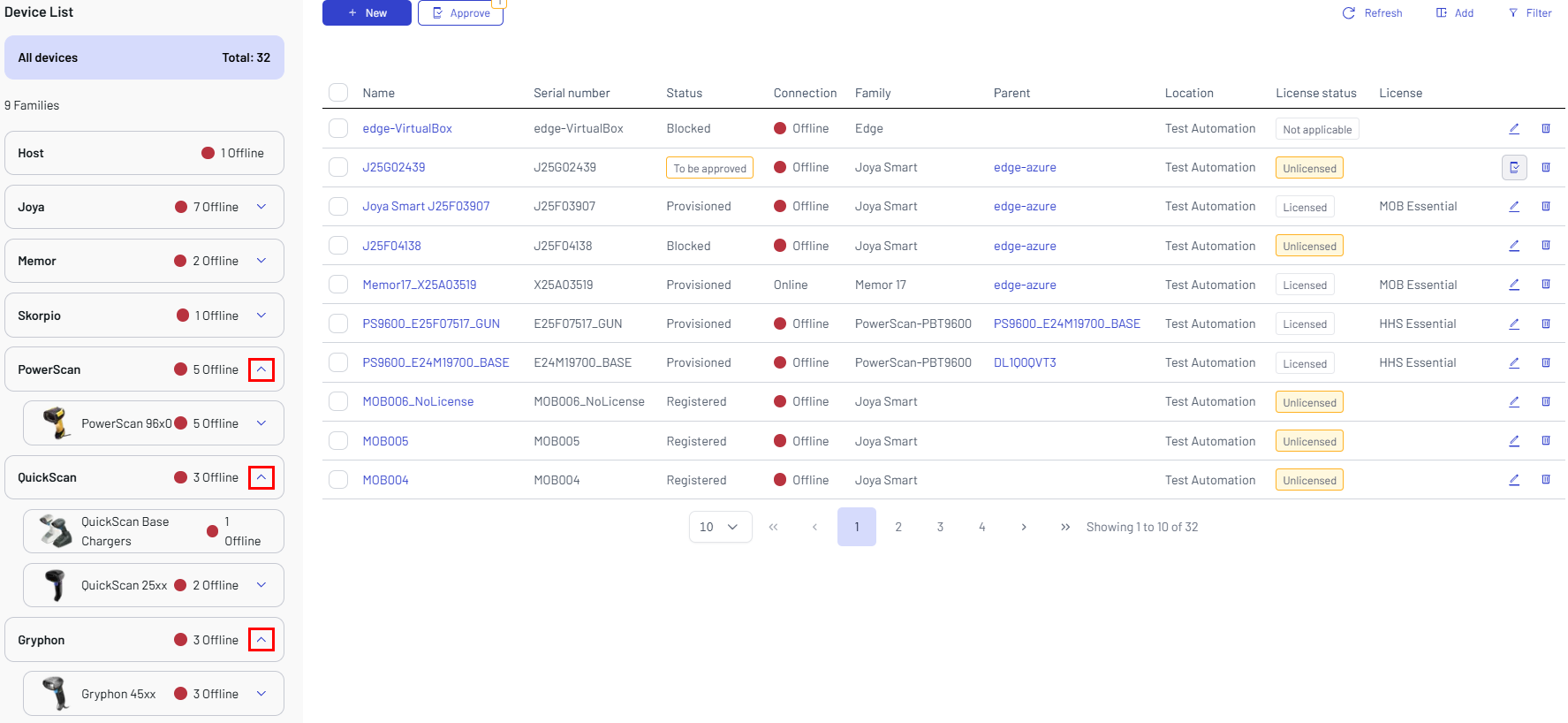Image resolution: width=1568 pixels, height=723 pixels.
Task: Select checkbox for Joya Smart J25F03907
Action: point(338,206)
